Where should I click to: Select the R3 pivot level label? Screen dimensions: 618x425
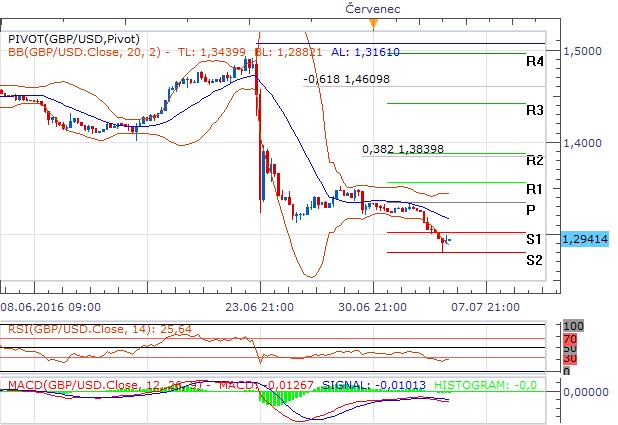(535, 110)
